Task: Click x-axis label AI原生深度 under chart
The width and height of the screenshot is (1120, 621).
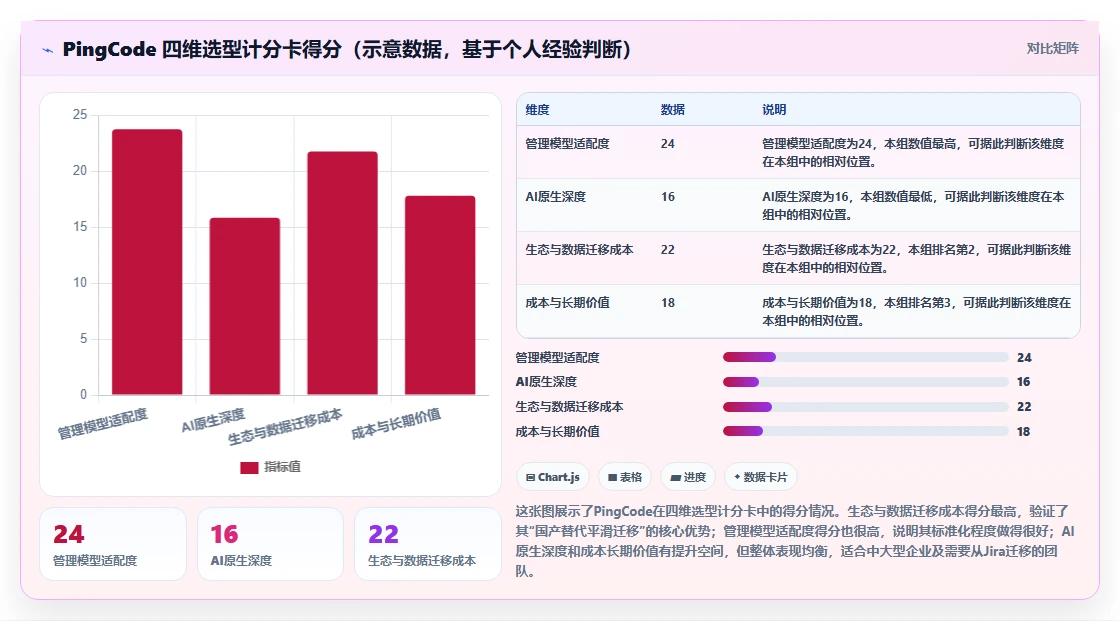Action: [213, 420]
